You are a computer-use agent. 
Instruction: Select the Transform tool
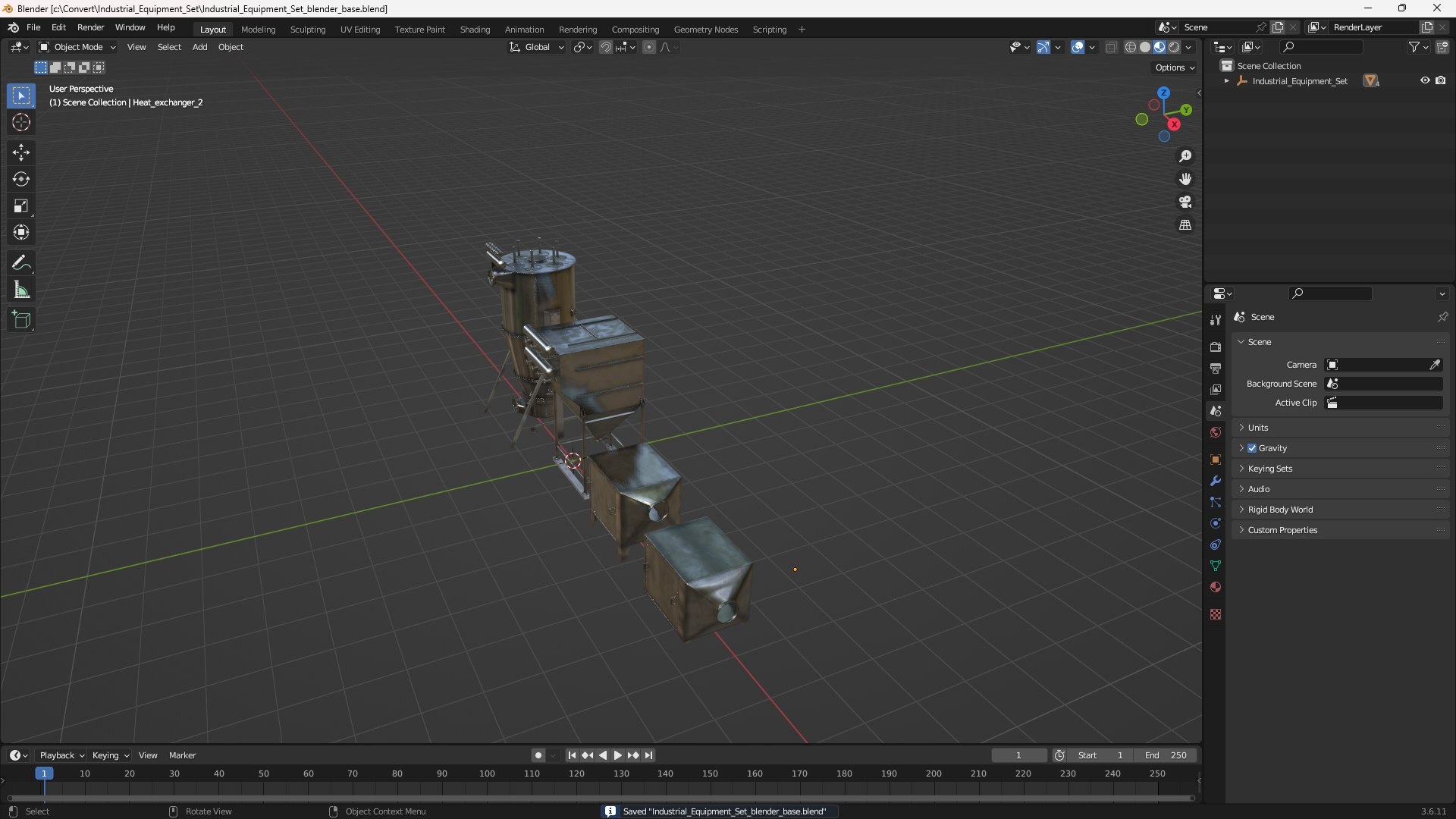[x=21, y=232]
